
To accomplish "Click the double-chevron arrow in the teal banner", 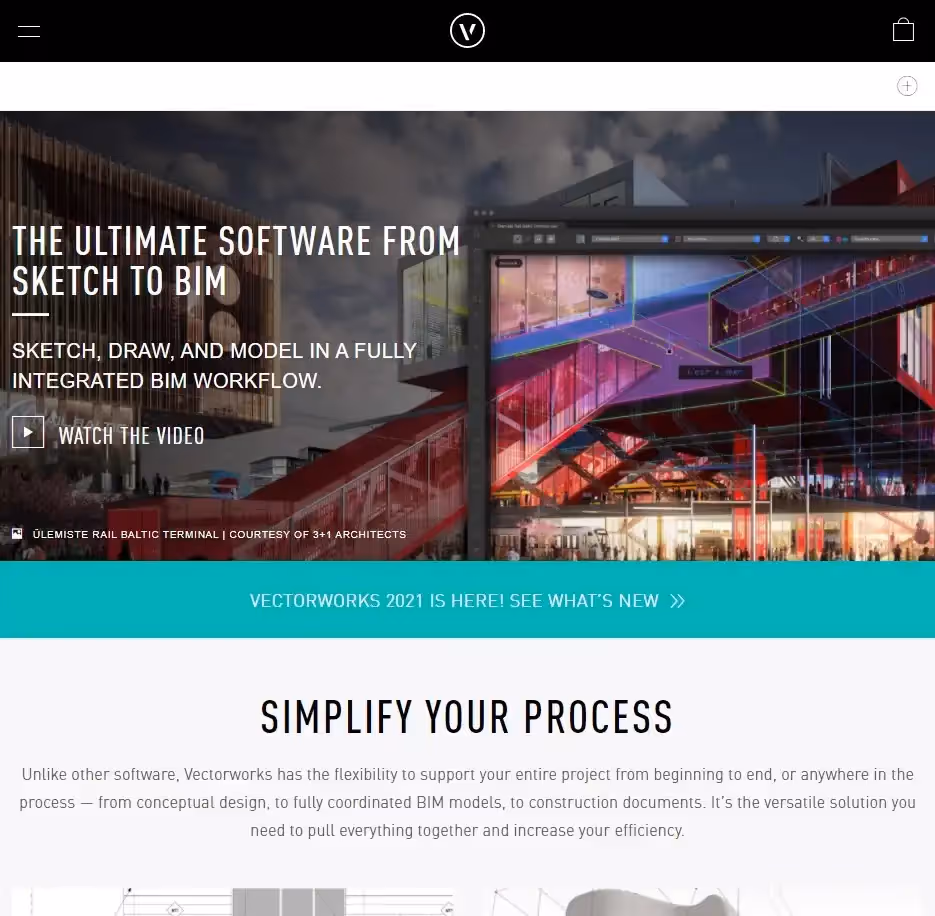I will pyautogui.click(x=677, y=600).
